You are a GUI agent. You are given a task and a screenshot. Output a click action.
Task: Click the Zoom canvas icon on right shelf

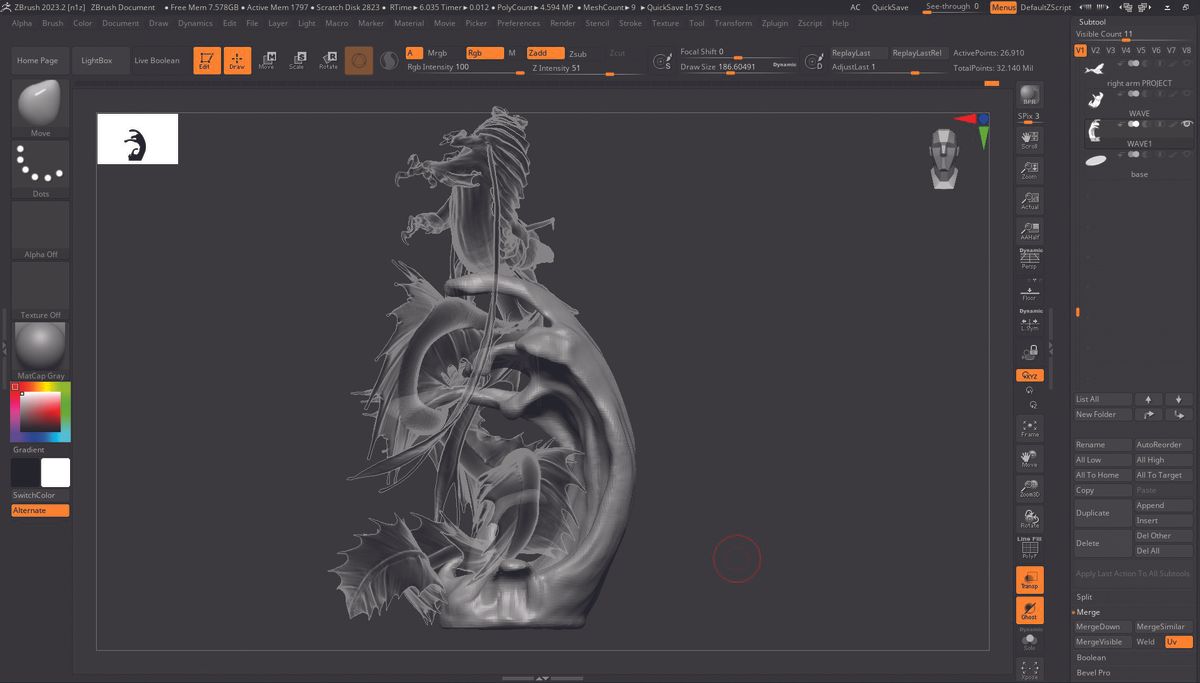coord(1029,170)
